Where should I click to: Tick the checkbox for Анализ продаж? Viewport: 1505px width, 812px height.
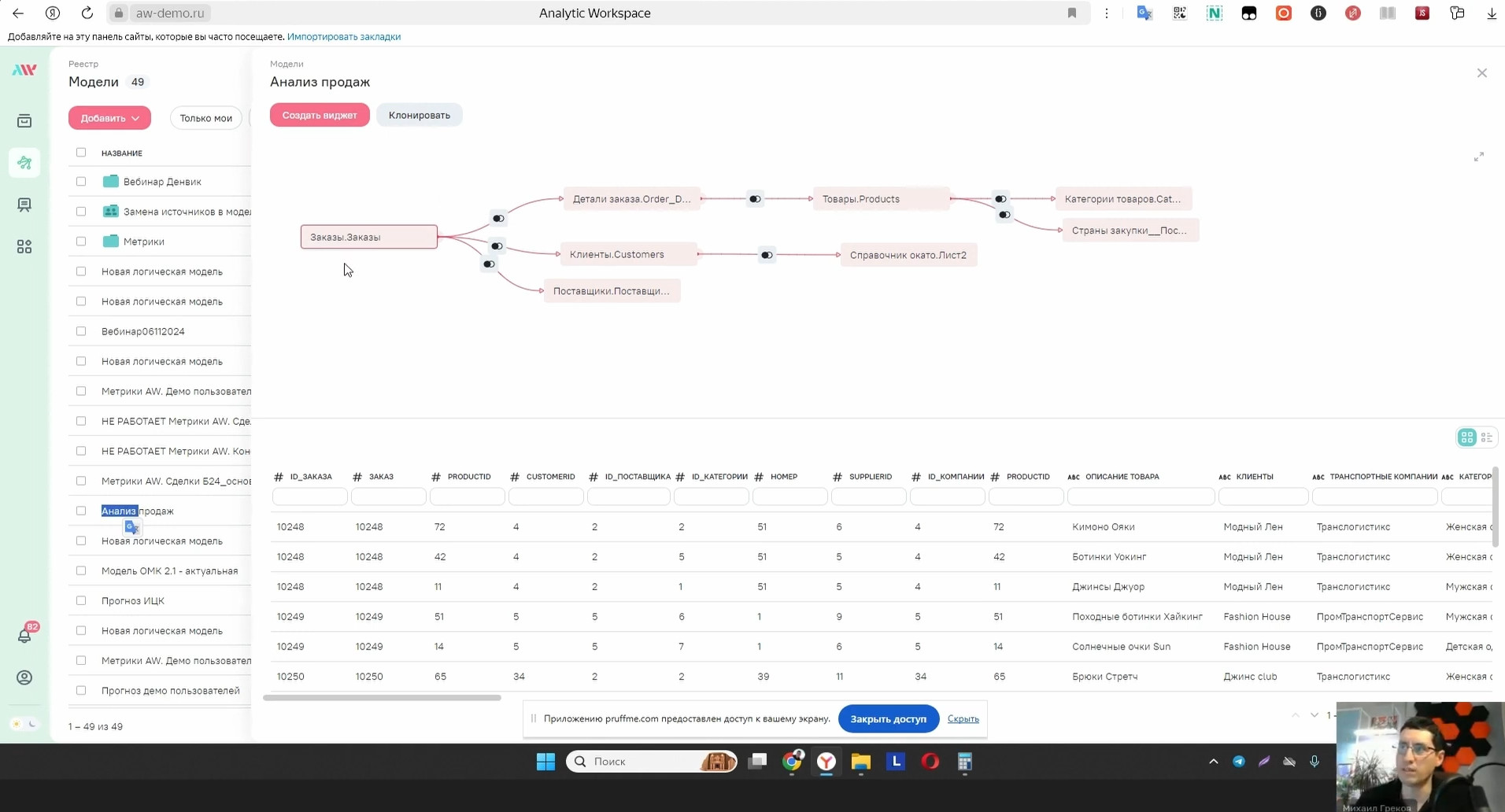[81, 511]
